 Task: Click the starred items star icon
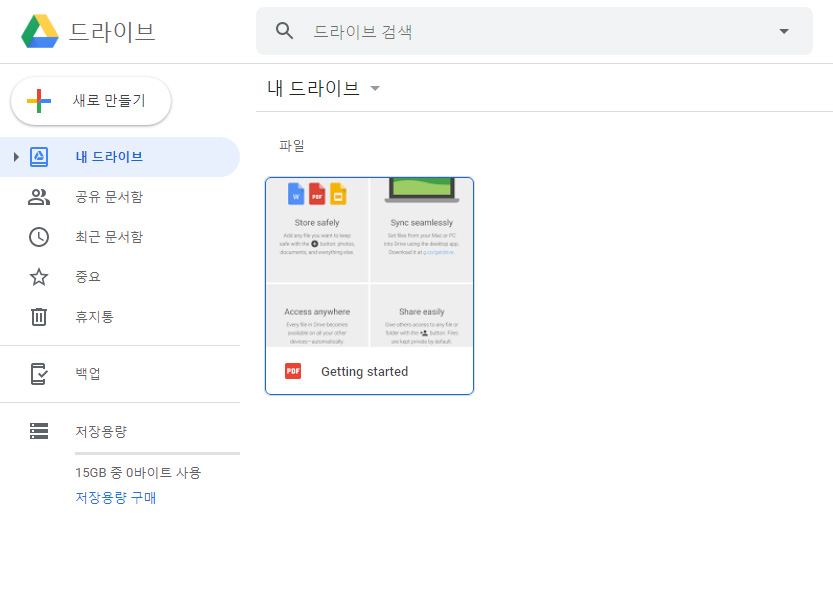(39, 277)
